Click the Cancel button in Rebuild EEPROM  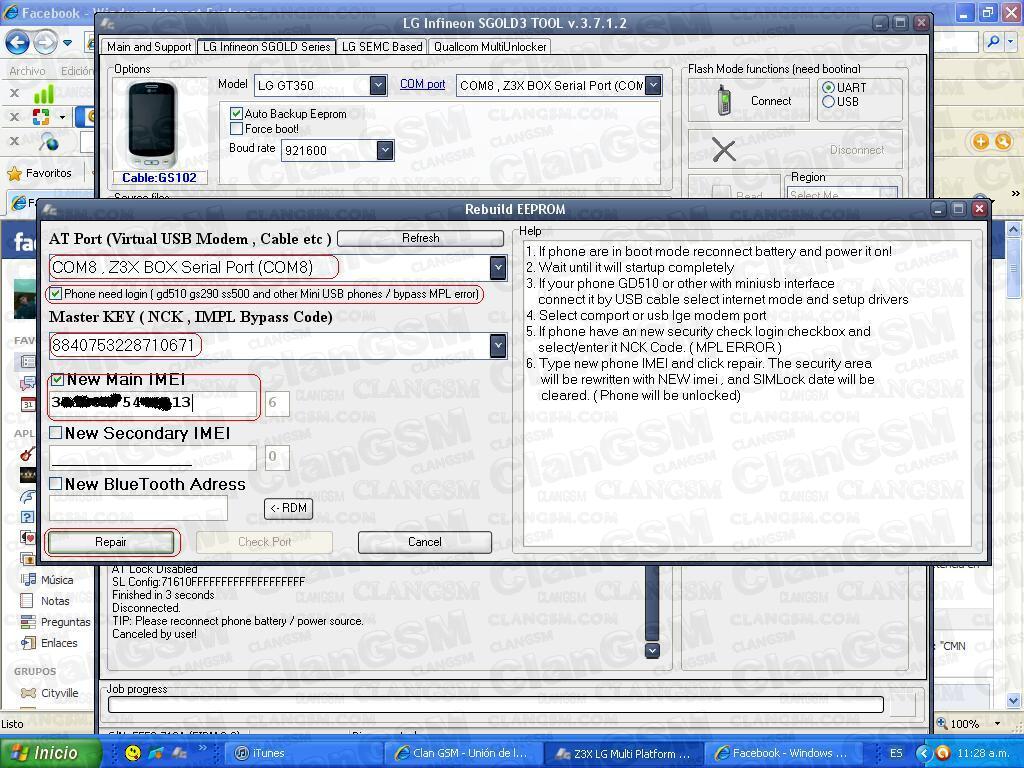click(424, 542)
